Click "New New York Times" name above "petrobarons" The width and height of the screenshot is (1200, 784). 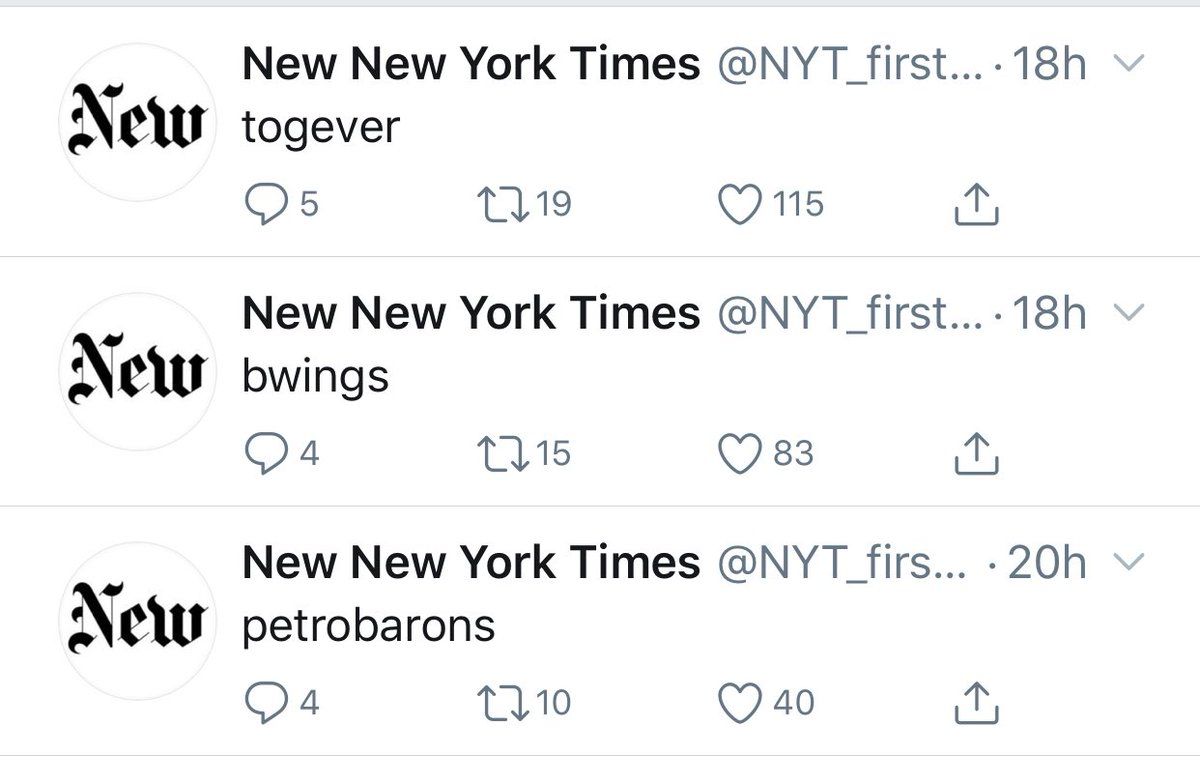click(x=471, y=564)
